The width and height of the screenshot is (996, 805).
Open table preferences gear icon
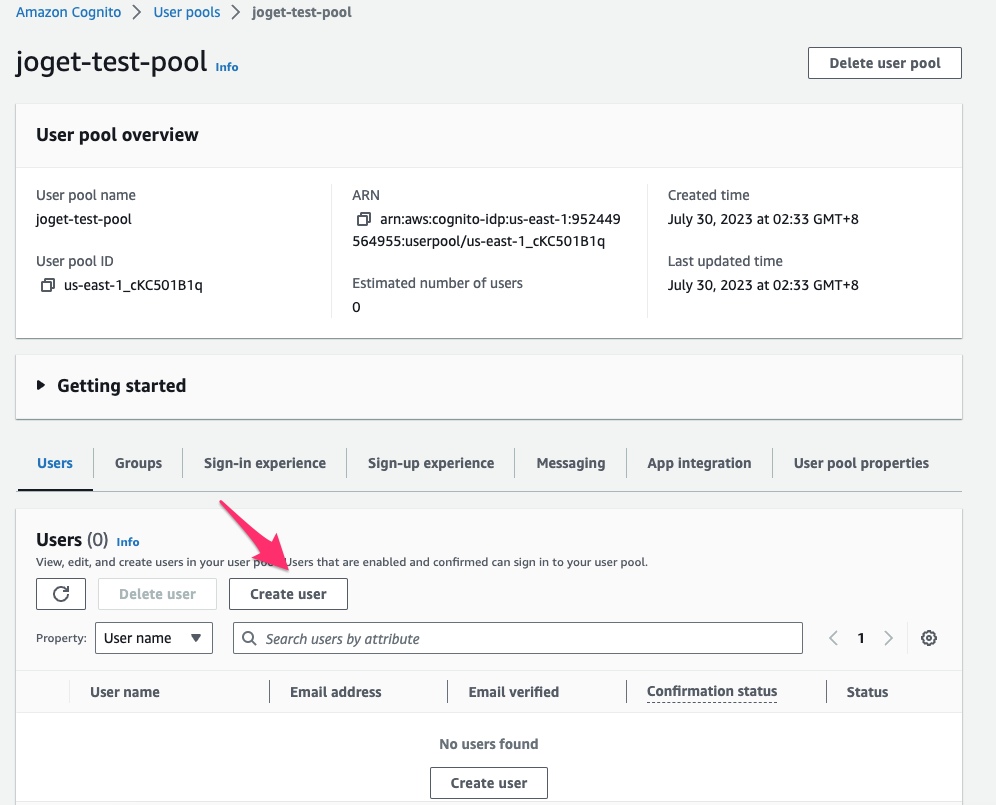click(929, 638)
